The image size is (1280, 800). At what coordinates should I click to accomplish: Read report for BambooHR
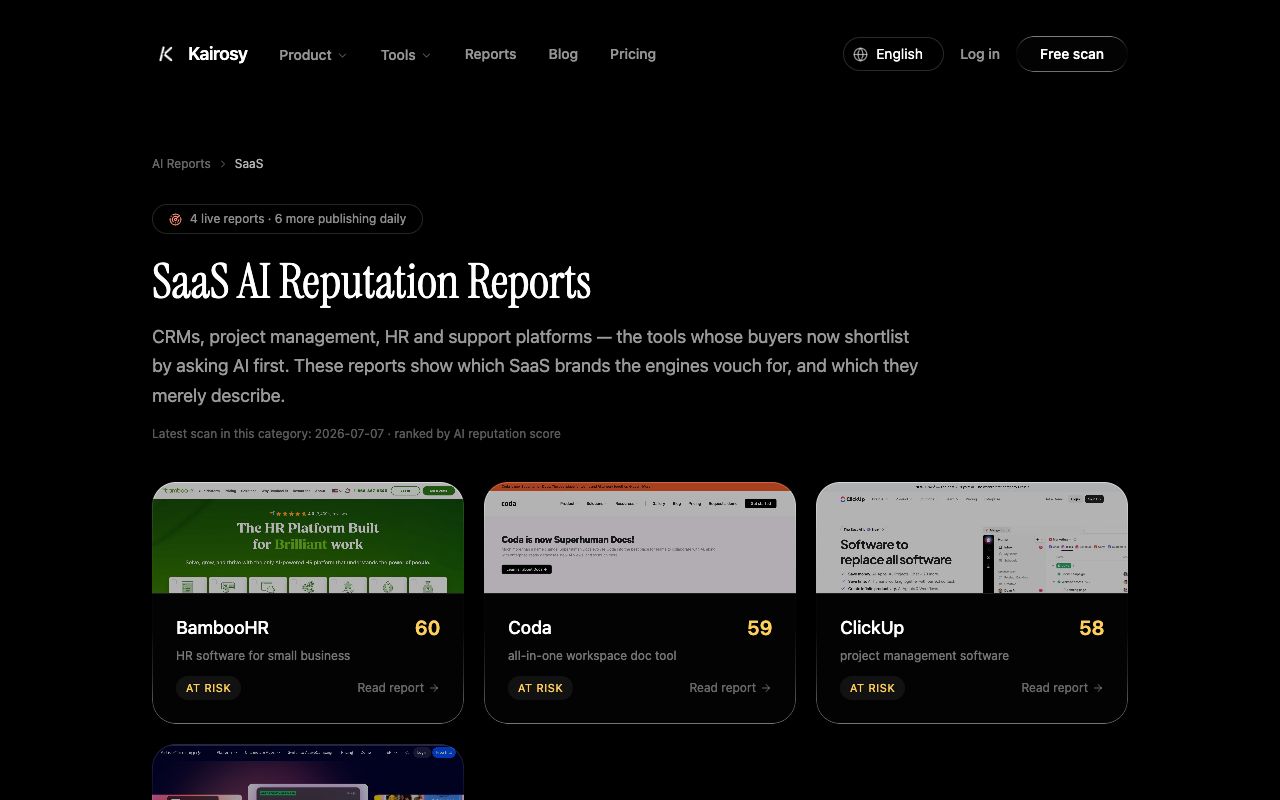pos(398,688)
